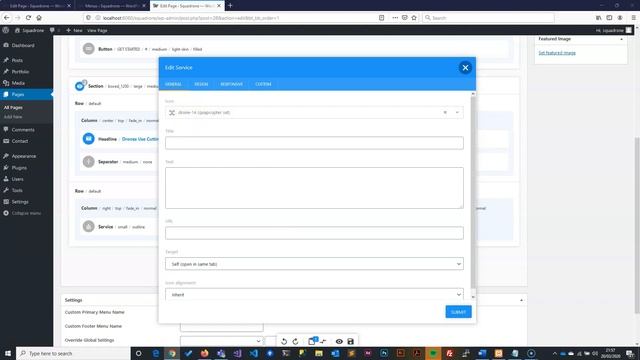Open Media in the admin sidebar
Image resolution: width=640 pixels, height=360 pixels.
point(18,83)
